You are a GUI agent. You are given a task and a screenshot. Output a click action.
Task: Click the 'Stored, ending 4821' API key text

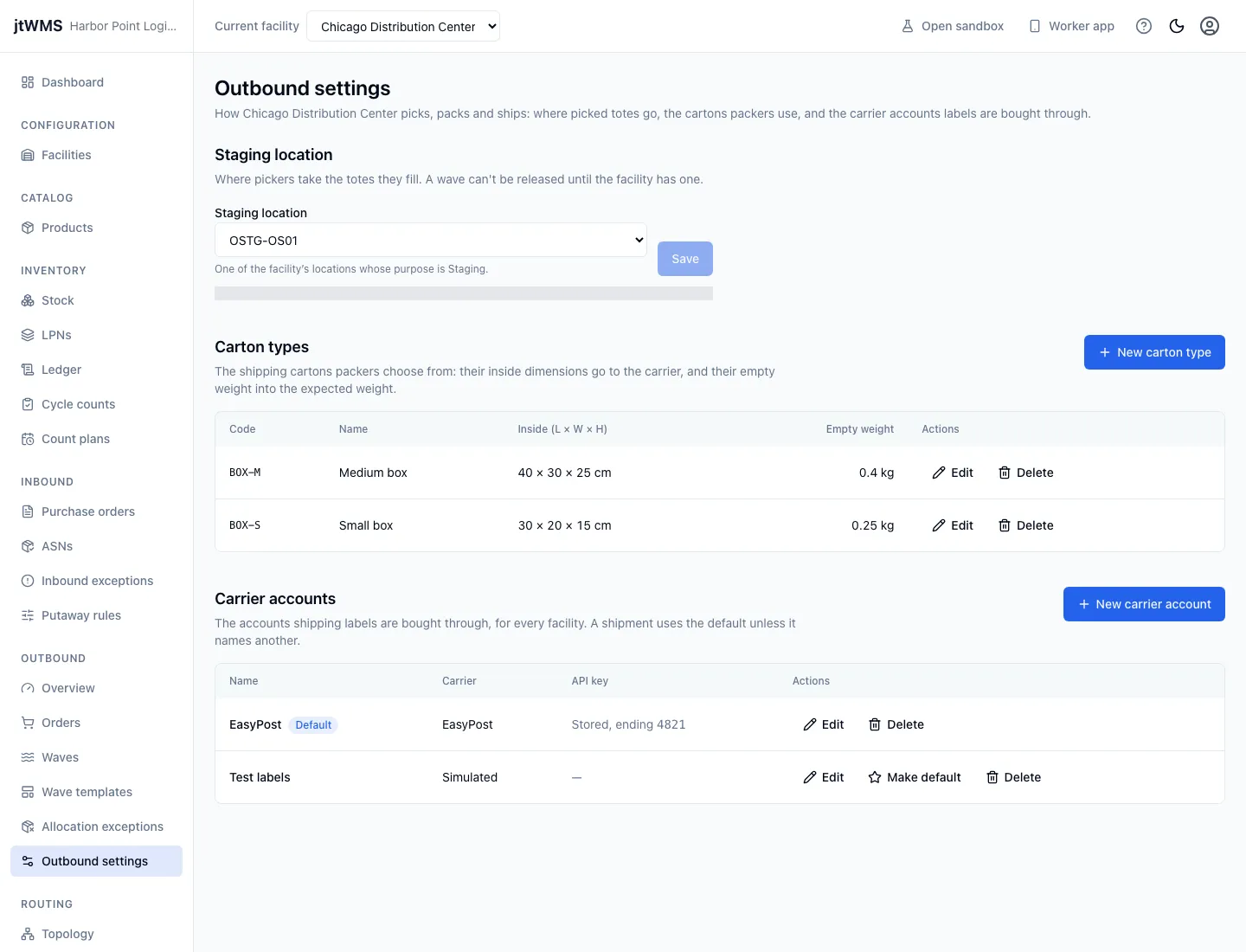tap(628, 724)
